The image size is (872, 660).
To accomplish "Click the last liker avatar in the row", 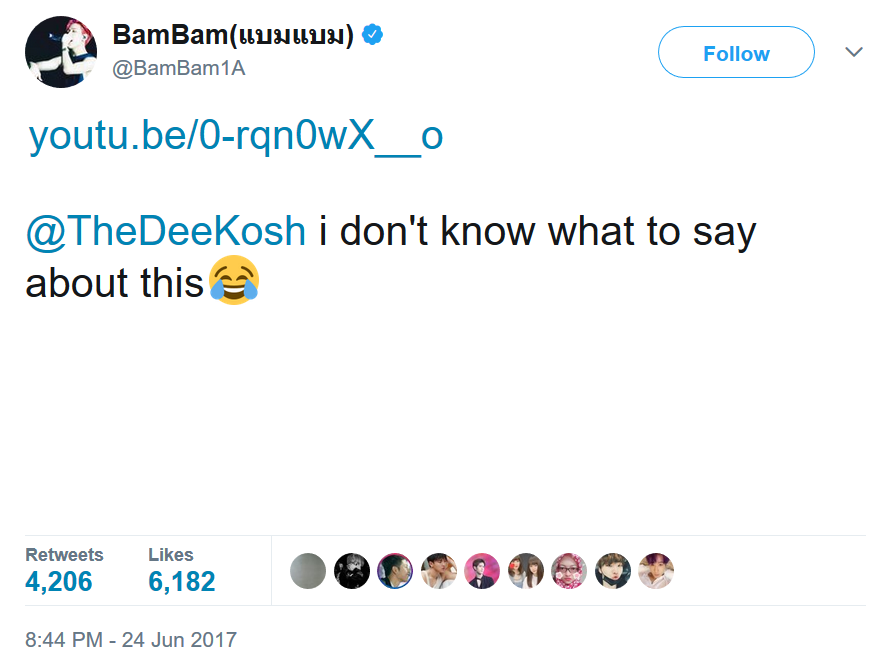I will click(x=656, y=571).
